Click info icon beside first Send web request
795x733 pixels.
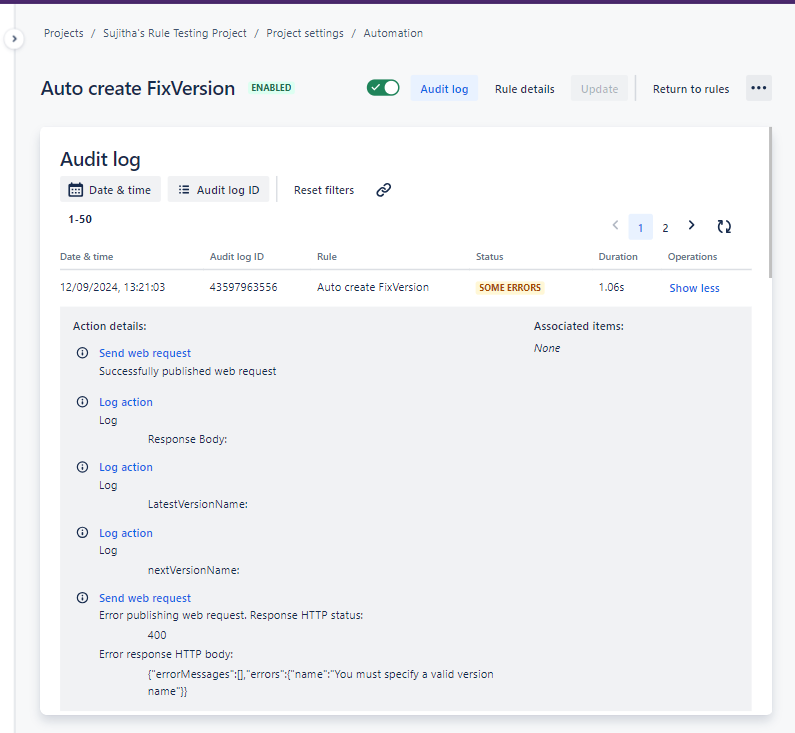(82, 353)
